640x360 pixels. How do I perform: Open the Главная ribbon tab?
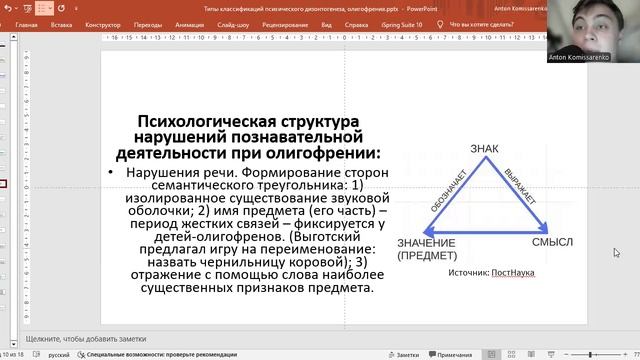click(x=27, y=25)
